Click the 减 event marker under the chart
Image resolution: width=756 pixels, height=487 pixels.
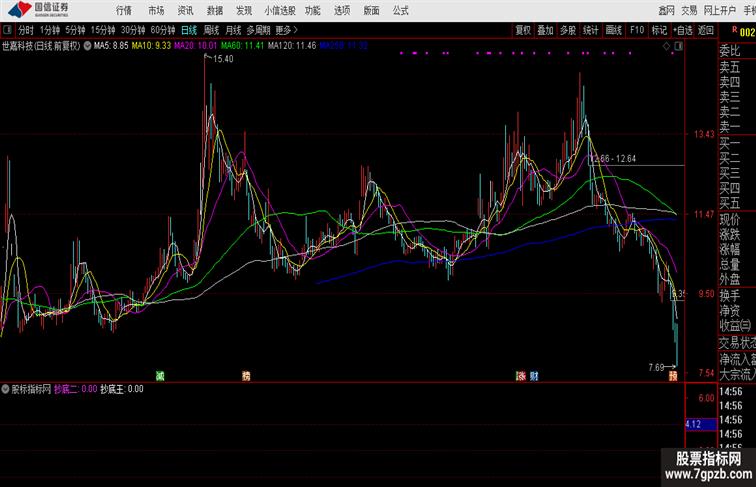(x=160, y=376)
